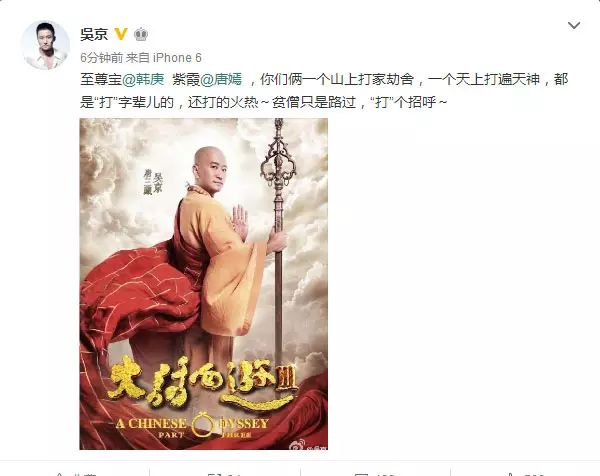Click the comment icon in bottom bar

(362, 474)
